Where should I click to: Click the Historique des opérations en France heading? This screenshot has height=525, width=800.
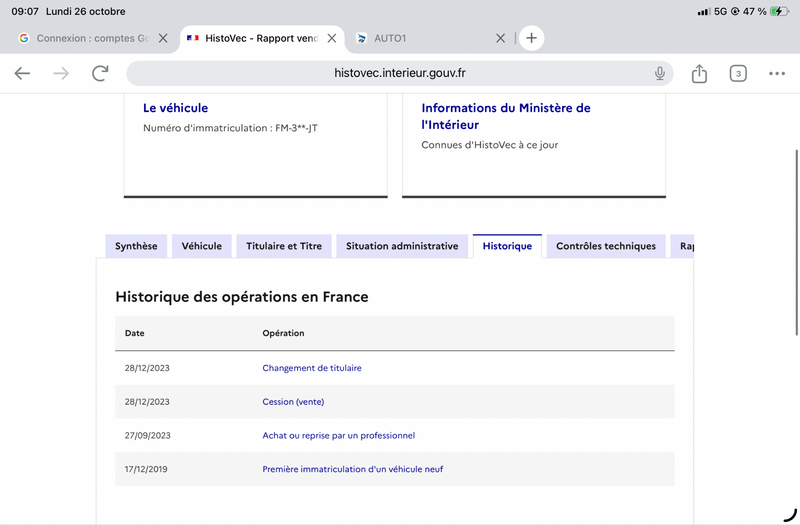241,296
